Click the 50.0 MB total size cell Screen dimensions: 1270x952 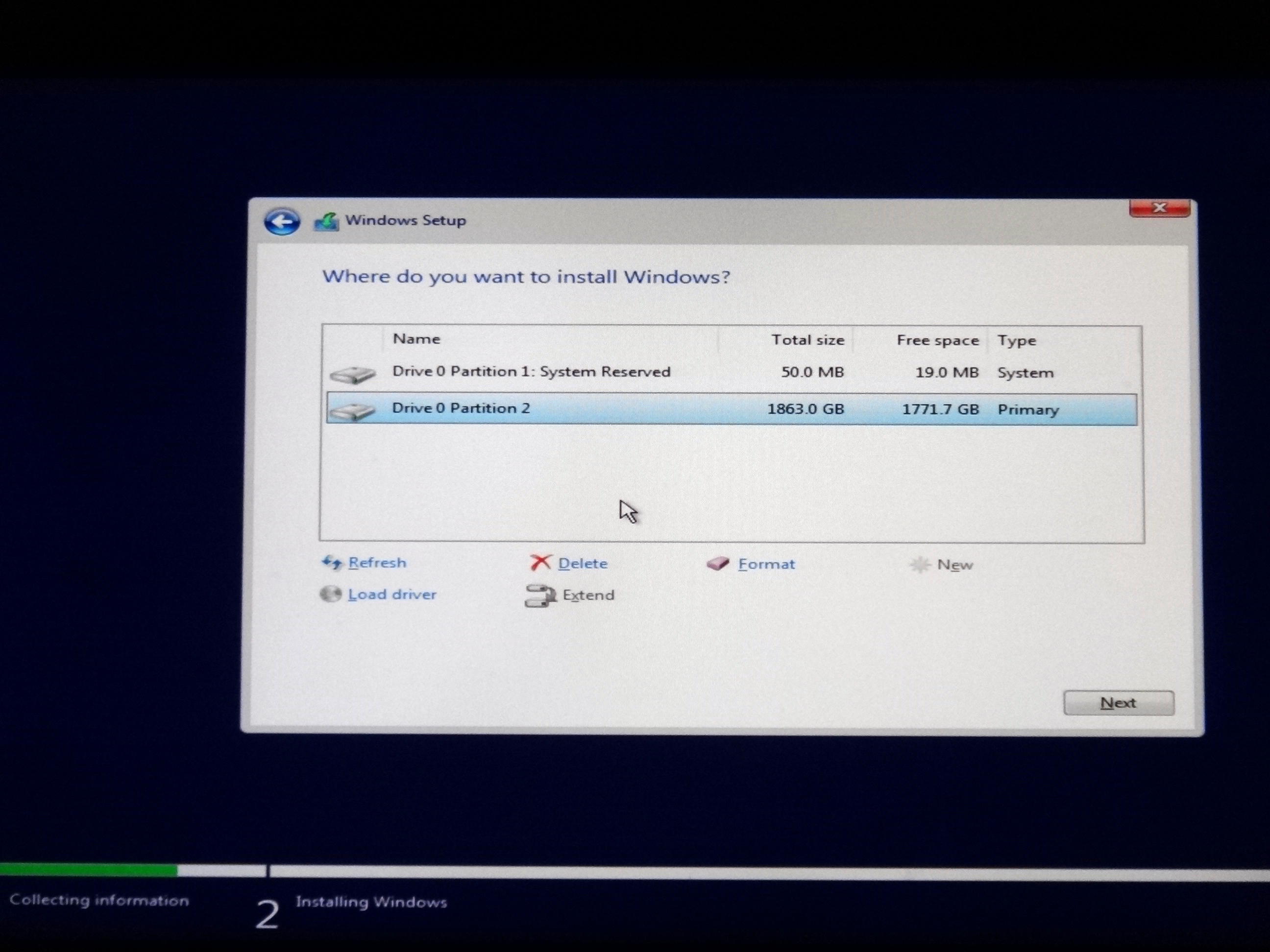click(812, 372)
